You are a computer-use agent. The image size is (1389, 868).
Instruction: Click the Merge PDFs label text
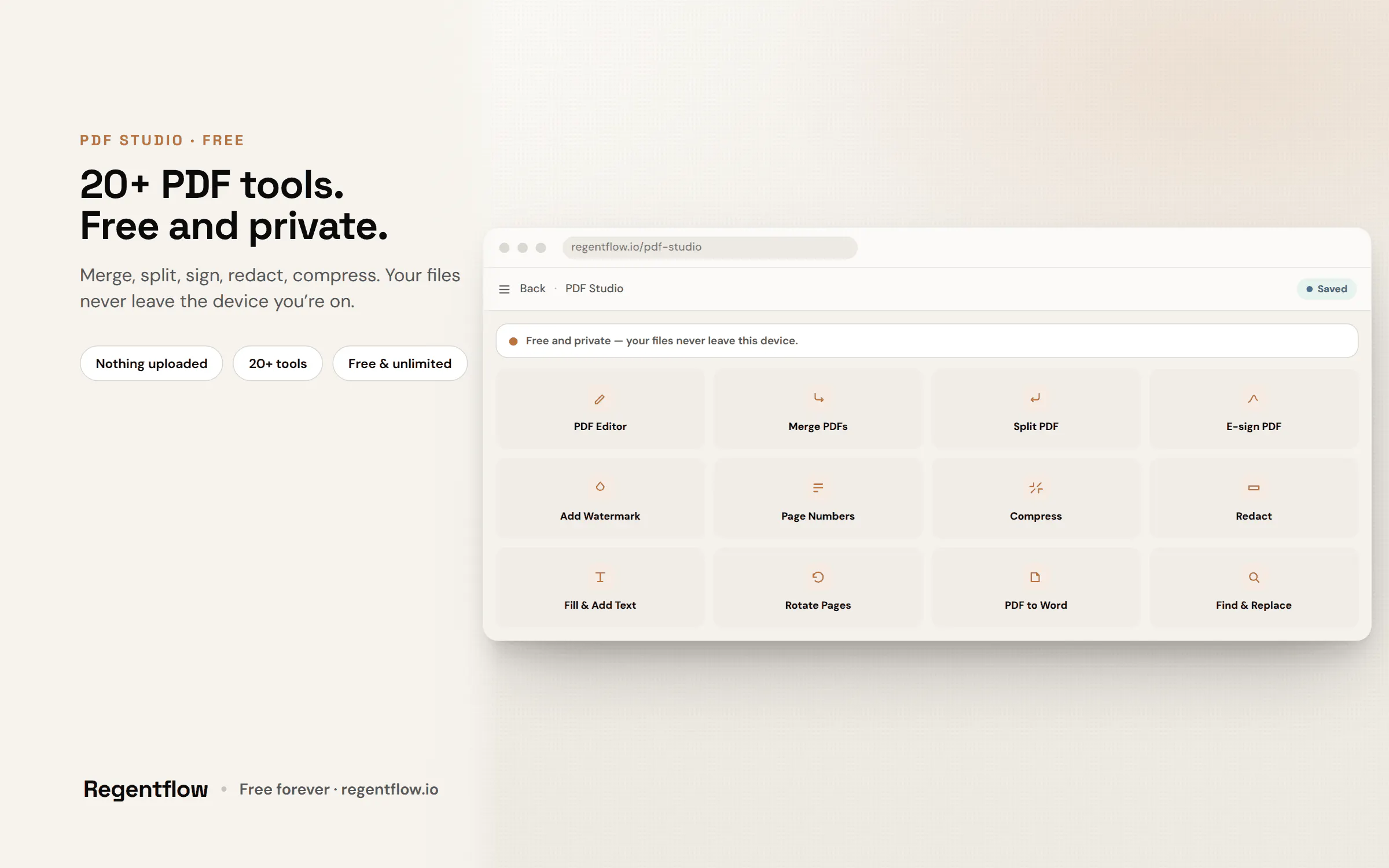pyautogui.click(x=818, y=426)
